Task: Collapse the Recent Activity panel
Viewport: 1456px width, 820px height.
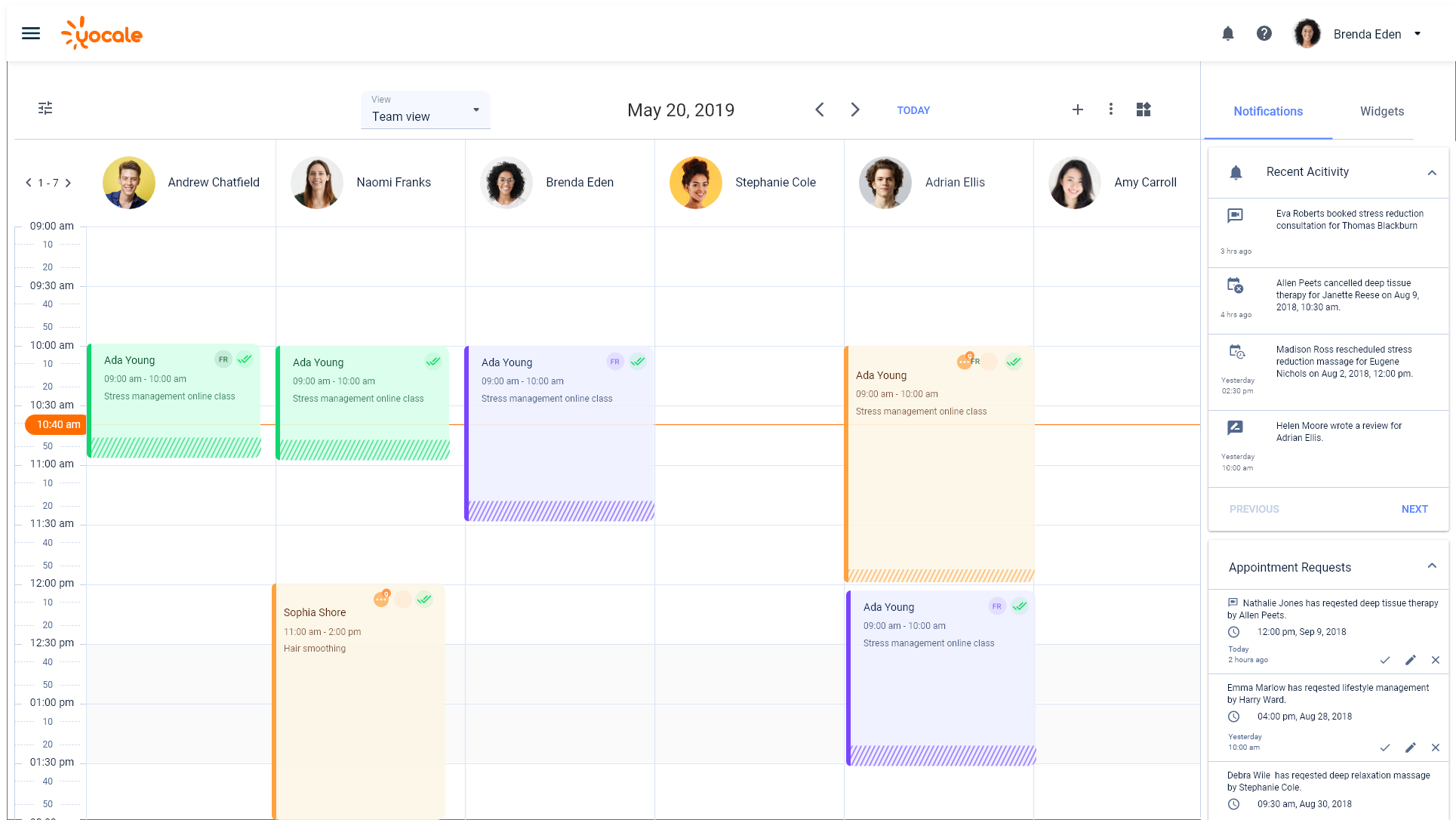Action: pyautogui.click(x=1432, y=173)
